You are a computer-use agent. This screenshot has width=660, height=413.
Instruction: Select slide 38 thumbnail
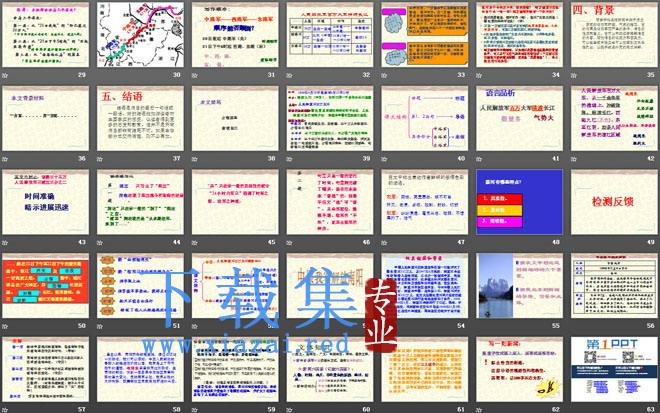click(235, 118)
